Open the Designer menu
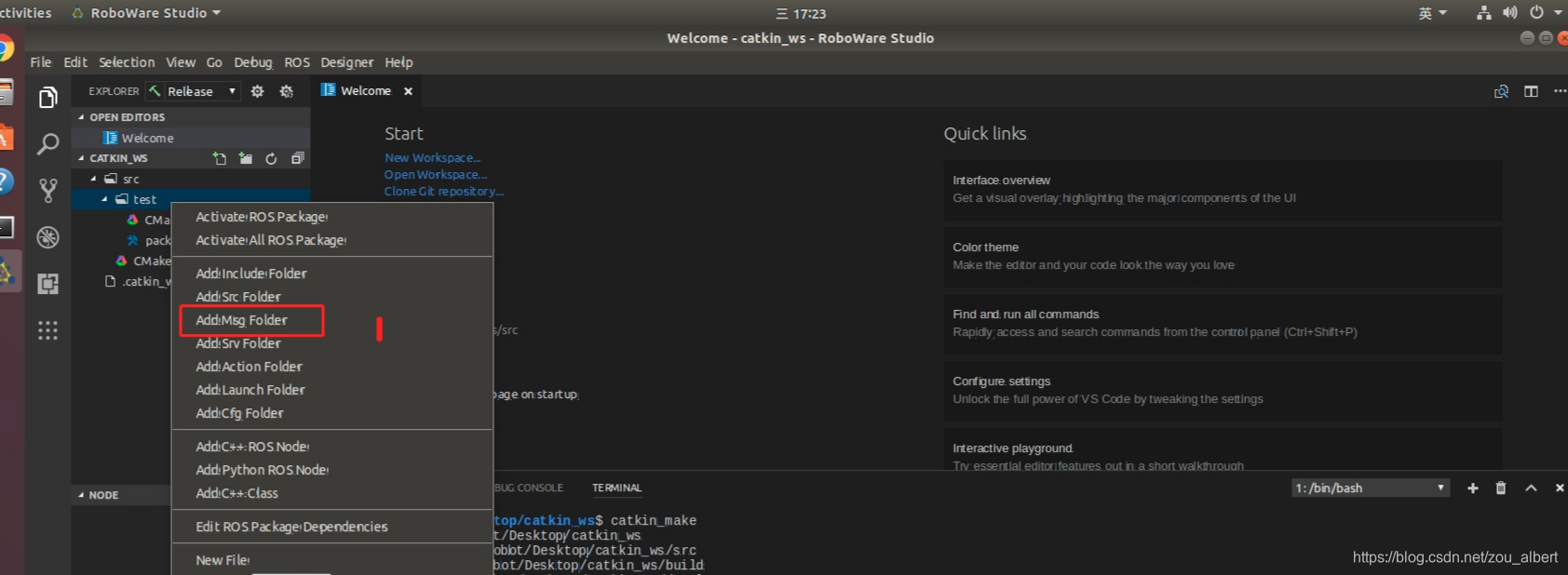The height and width of the screenshot is (575, 1568). (x=346, y=62)
